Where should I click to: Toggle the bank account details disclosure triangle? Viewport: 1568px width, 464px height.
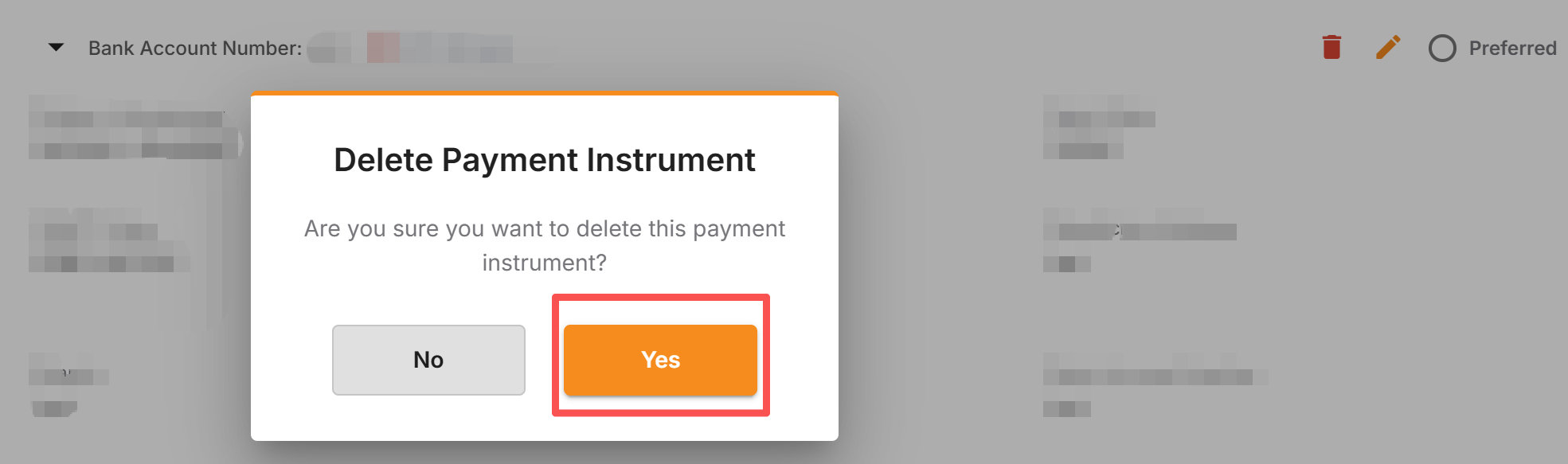tap(57, 48)
